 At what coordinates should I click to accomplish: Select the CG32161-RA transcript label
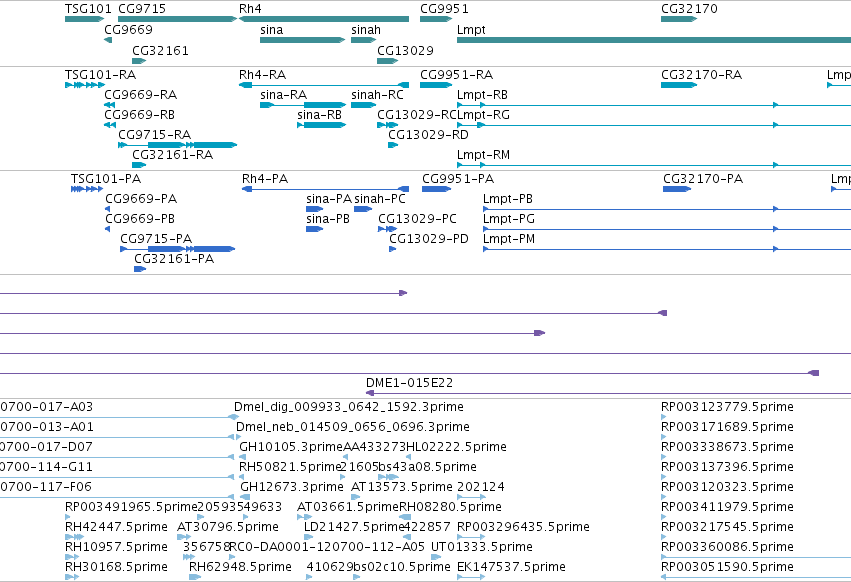[173, 155]
